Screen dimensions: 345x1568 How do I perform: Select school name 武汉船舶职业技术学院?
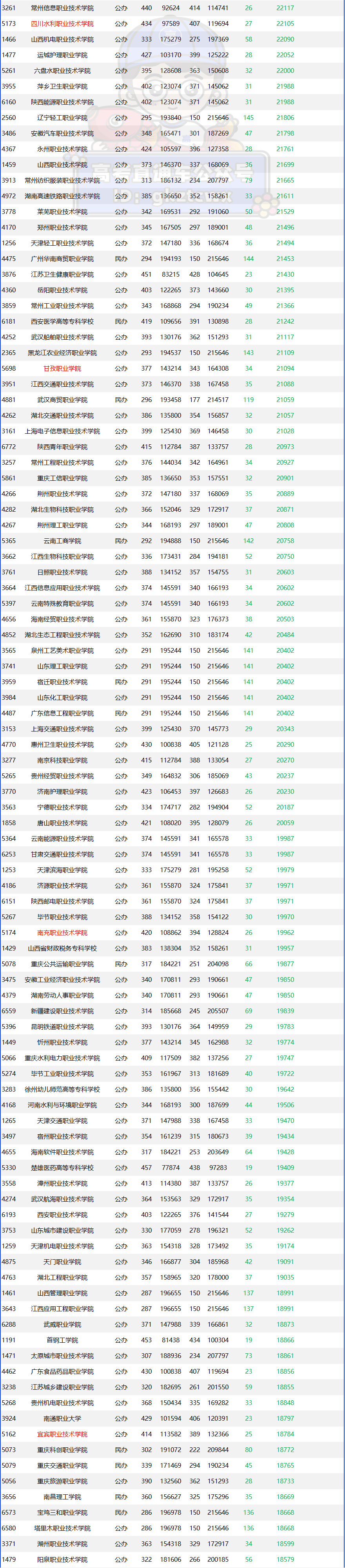[x=62, y=337]
